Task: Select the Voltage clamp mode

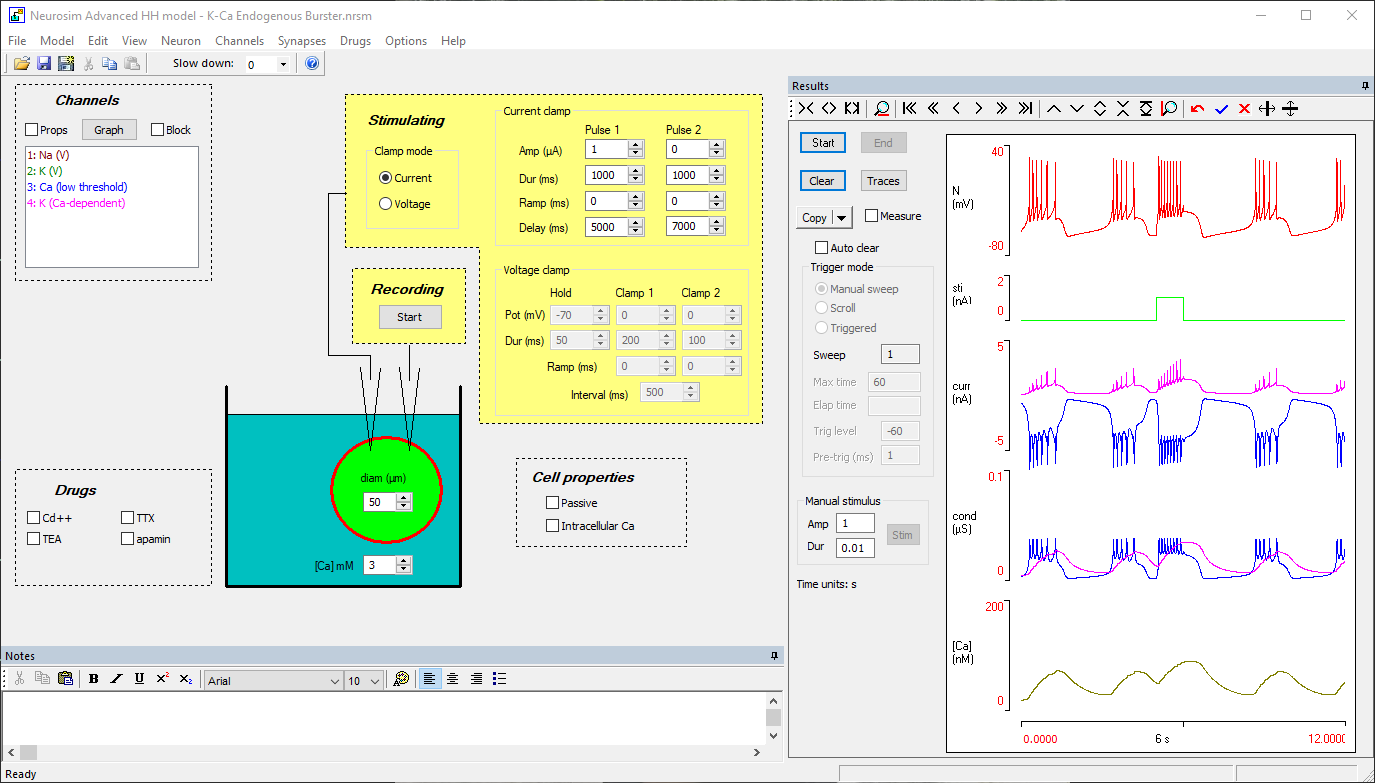Action: 386,204
